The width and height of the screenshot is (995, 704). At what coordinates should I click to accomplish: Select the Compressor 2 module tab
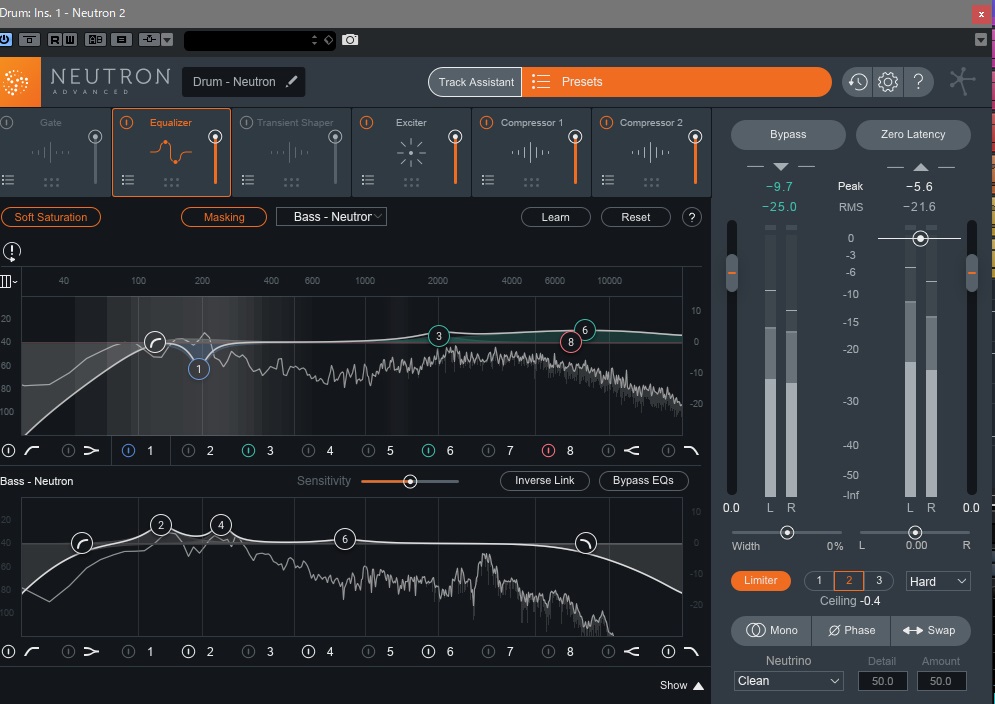coord(651,152)
